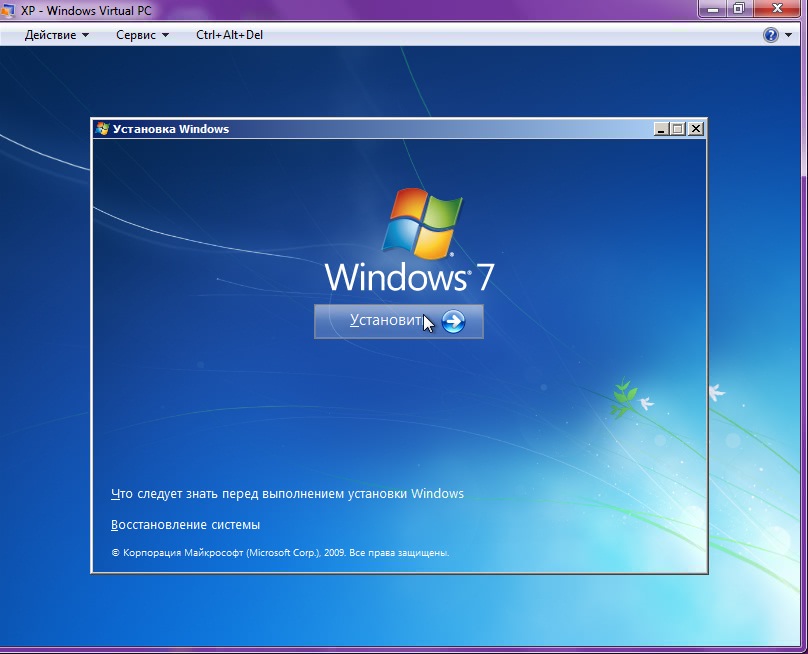
Task: Restore down the Windows Virtual PC window
Action: [x=739, y=9]
